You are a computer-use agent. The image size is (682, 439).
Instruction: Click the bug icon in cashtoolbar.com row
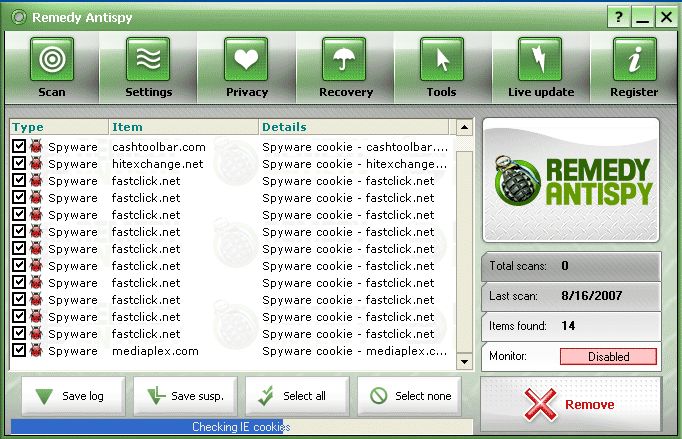(x=36, y=146)
